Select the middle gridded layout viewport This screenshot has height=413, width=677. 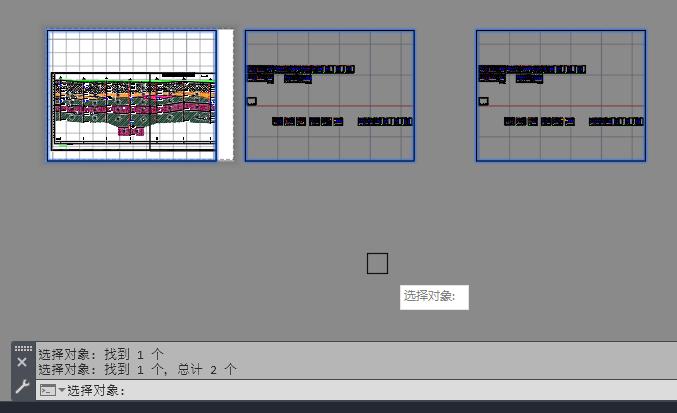pos(330,95)
